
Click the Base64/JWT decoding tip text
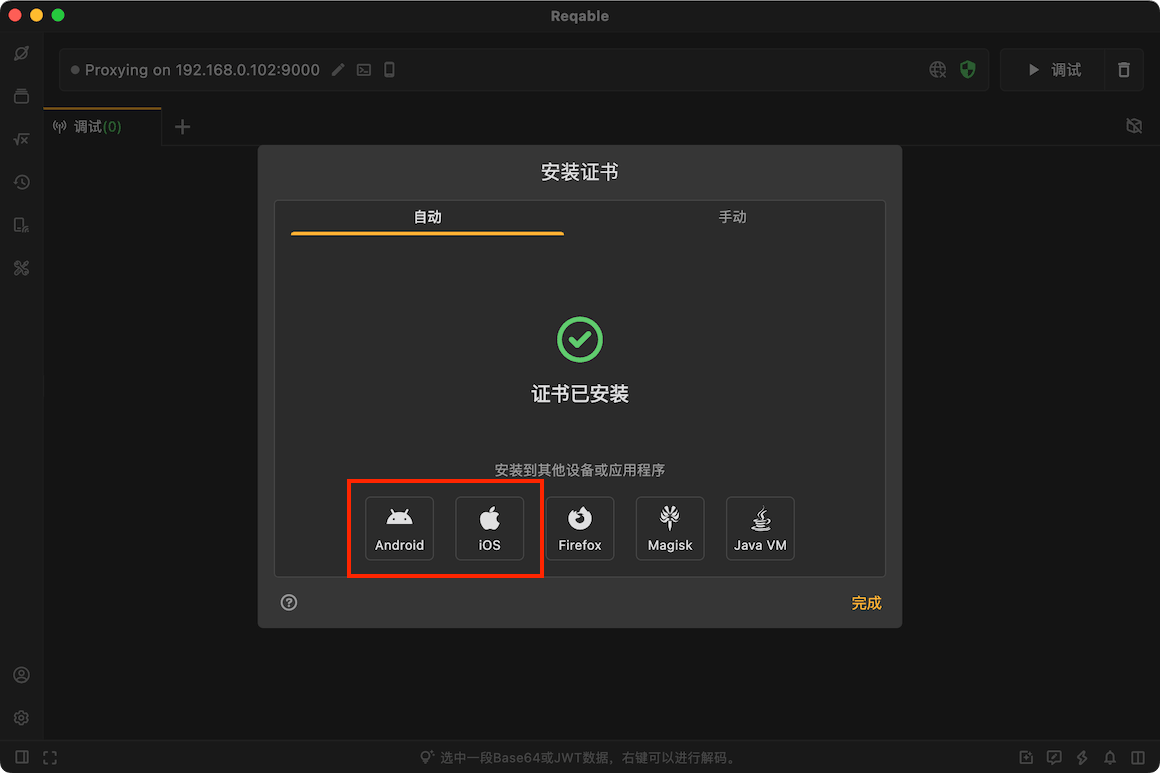pos(587,757)
